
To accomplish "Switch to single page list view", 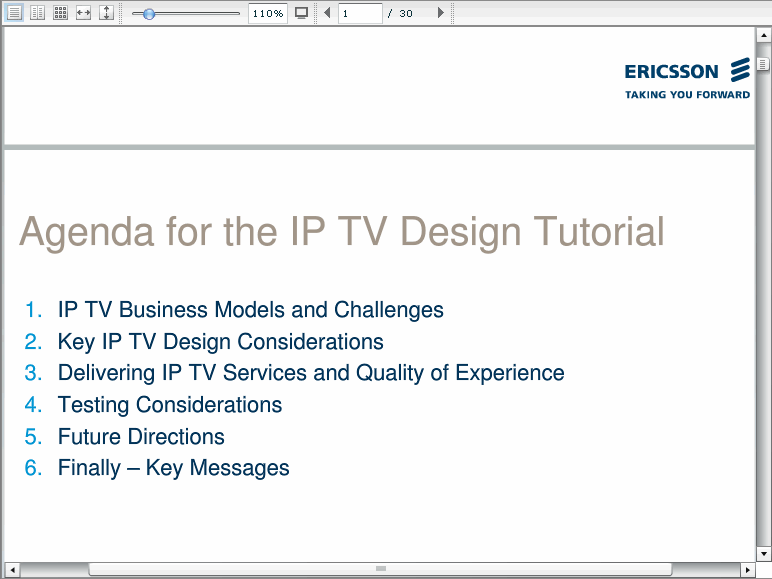I will coord(14,12).
